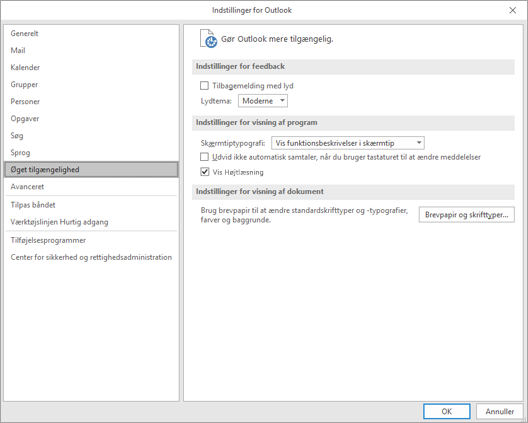Cancel the dialog with Annuller

pos(500,411)
